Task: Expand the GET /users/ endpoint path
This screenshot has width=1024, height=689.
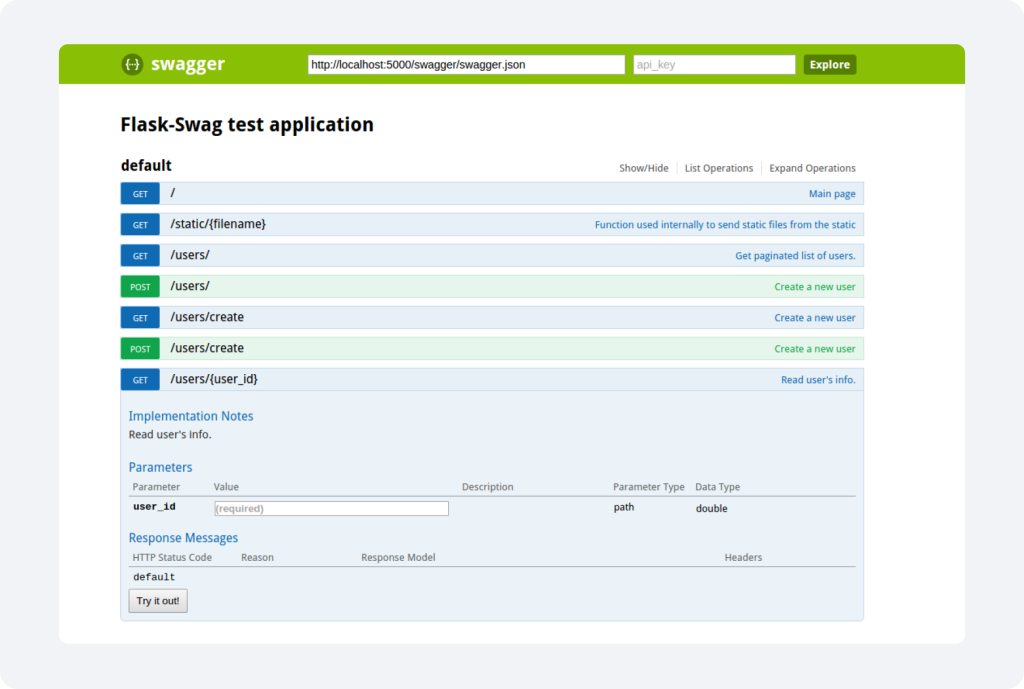Action: (x=190, y=255)
